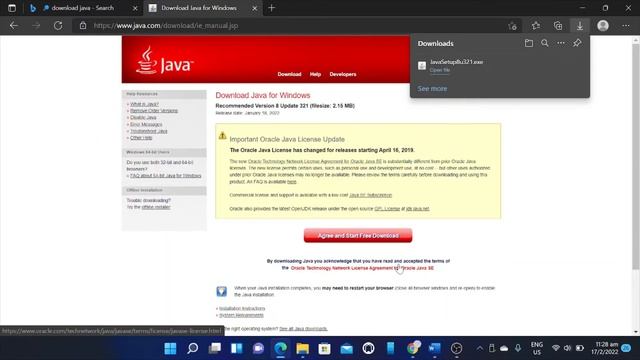Open the Edge profile avatar
The image size is (640, 360).
(603, 26)
